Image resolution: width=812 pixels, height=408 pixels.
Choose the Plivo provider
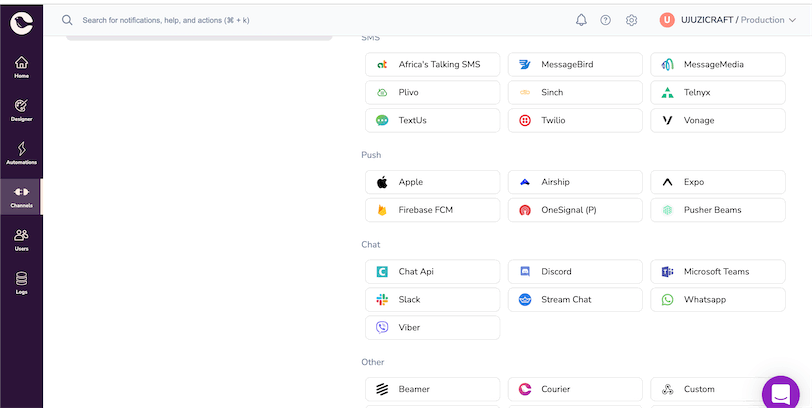click(x=432, y=92)
